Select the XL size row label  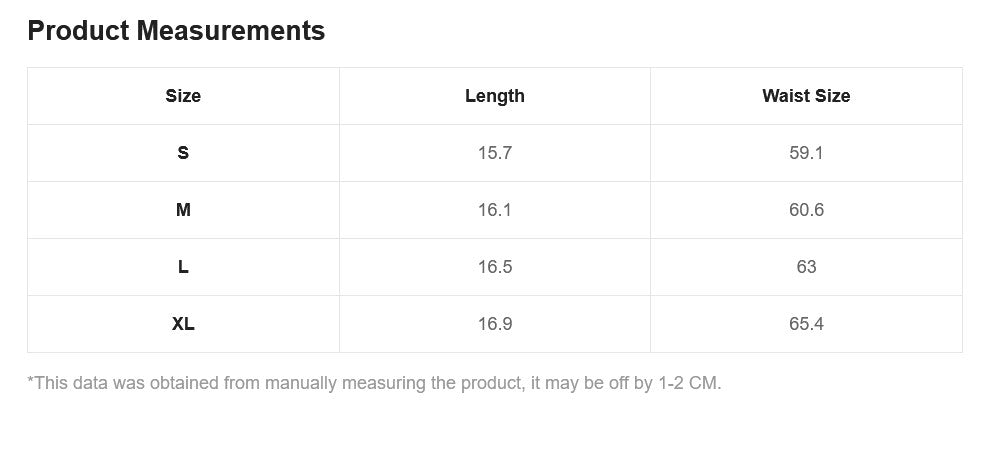pos(183,324)
